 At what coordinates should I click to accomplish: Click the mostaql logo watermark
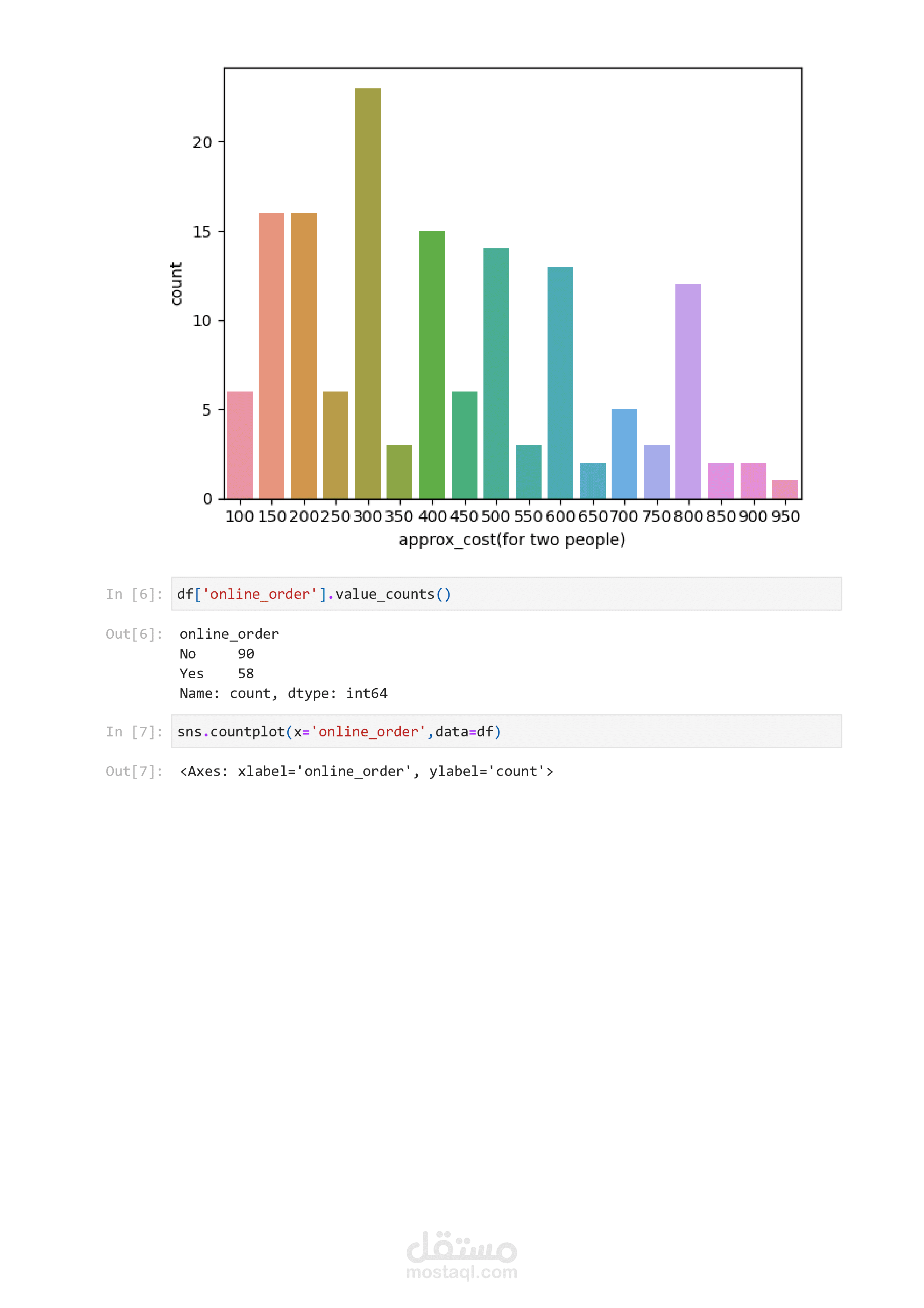click(x=461, y=1247)
